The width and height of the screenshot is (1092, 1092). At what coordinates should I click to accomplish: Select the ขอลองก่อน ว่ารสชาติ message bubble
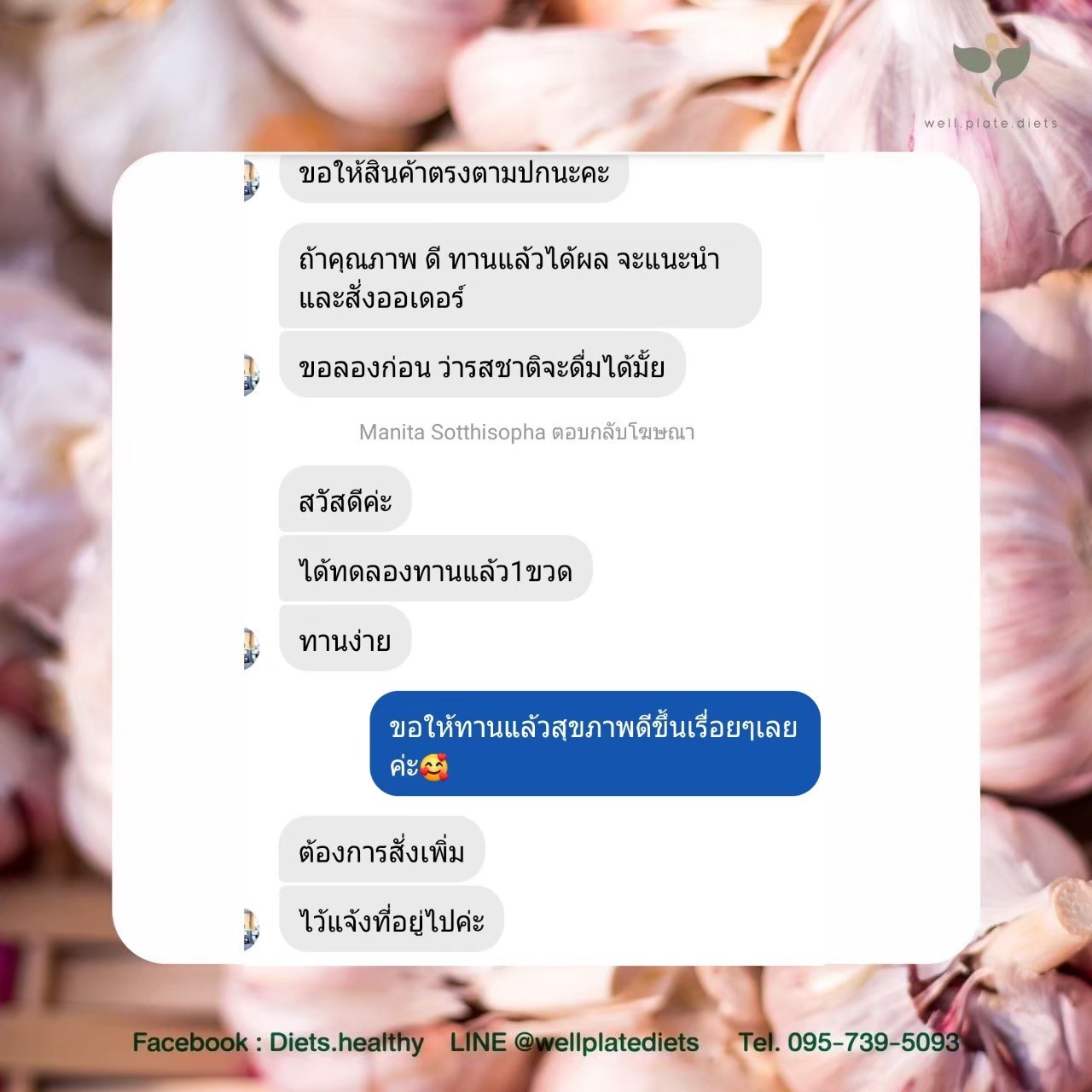point(482,365)
